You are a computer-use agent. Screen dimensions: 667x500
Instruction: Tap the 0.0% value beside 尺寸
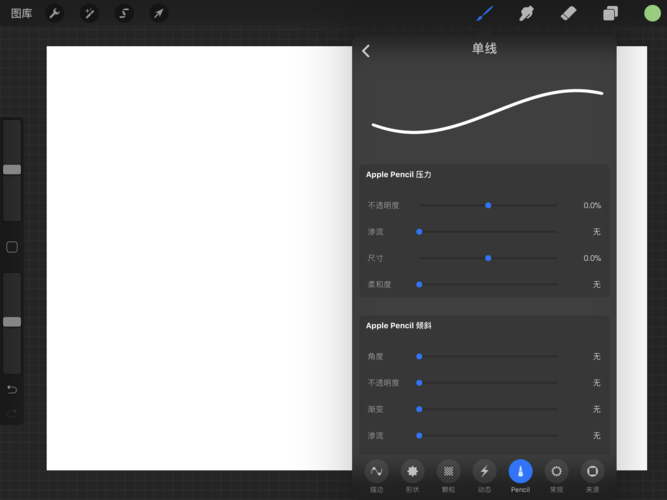(x=592, y=258)
